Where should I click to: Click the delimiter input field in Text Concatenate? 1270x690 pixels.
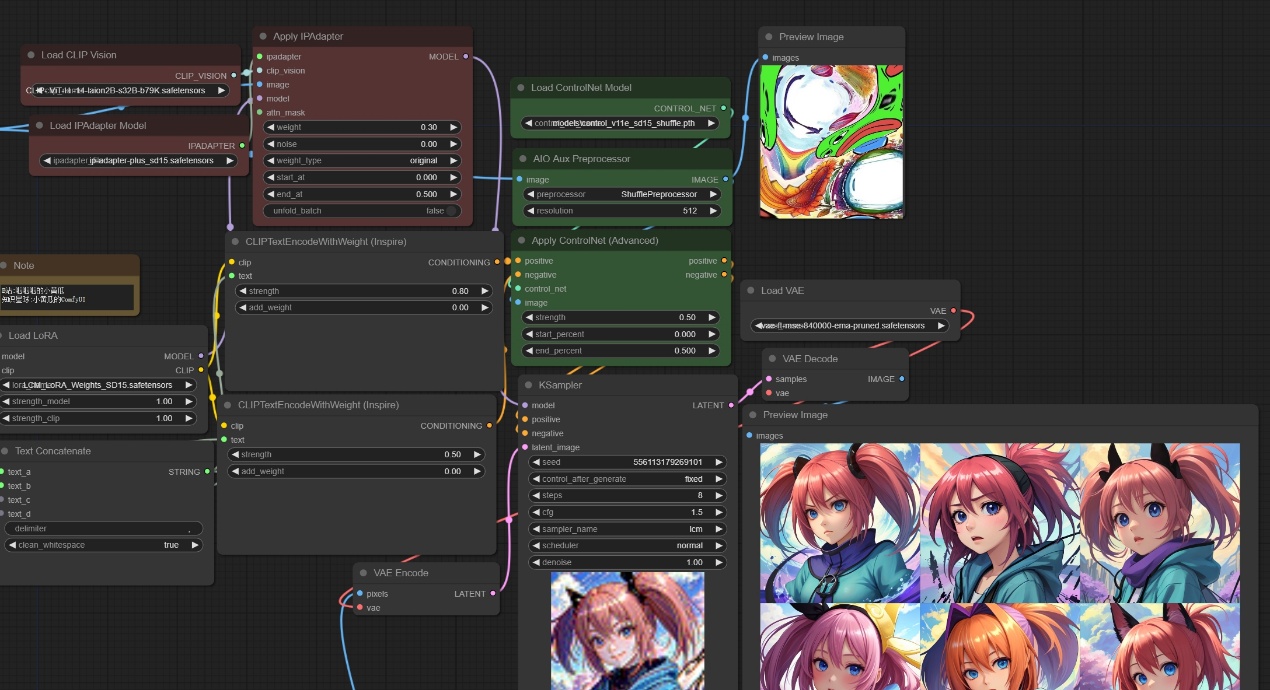click(104, 528)
